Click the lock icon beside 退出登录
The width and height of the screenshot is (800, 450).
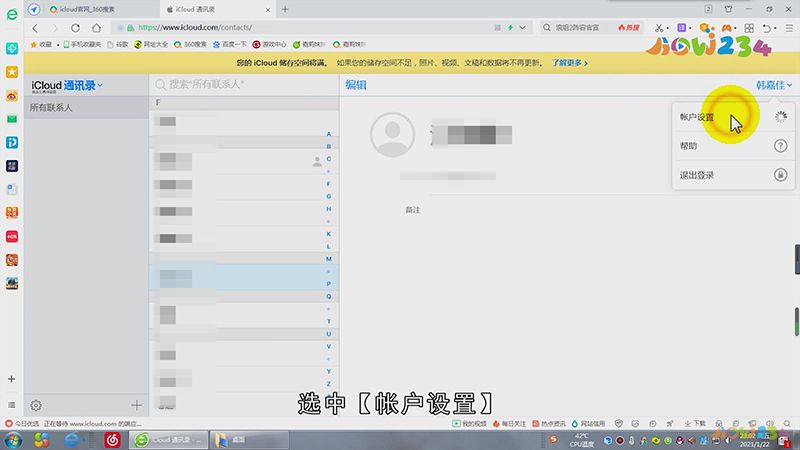point(780,175)
